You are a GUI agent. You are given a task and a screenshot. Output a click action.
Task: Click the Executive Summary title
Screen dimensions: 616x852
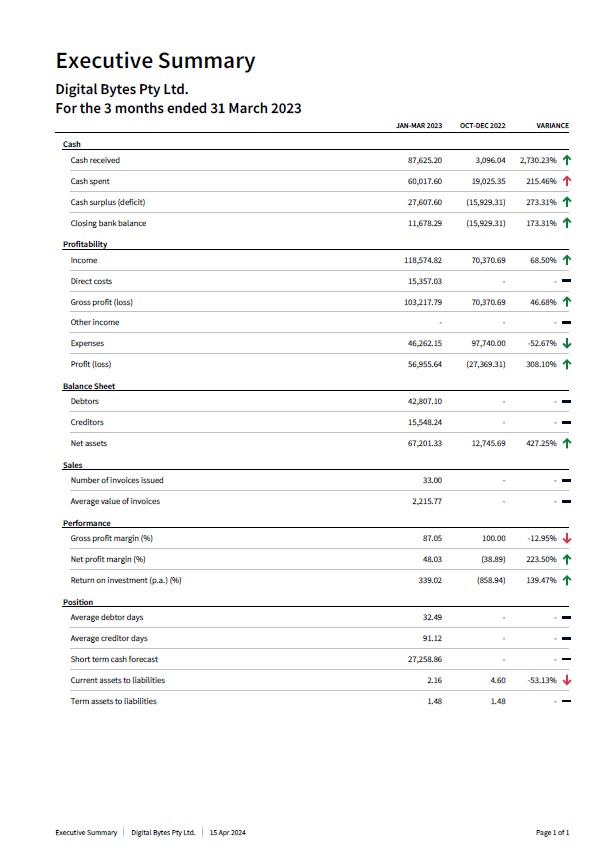(x=155, y=61)
